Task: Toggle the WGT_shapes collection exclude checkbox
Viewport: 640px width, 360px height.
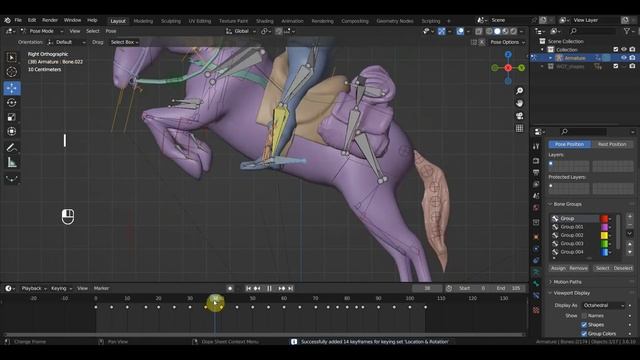Action: 616,66
